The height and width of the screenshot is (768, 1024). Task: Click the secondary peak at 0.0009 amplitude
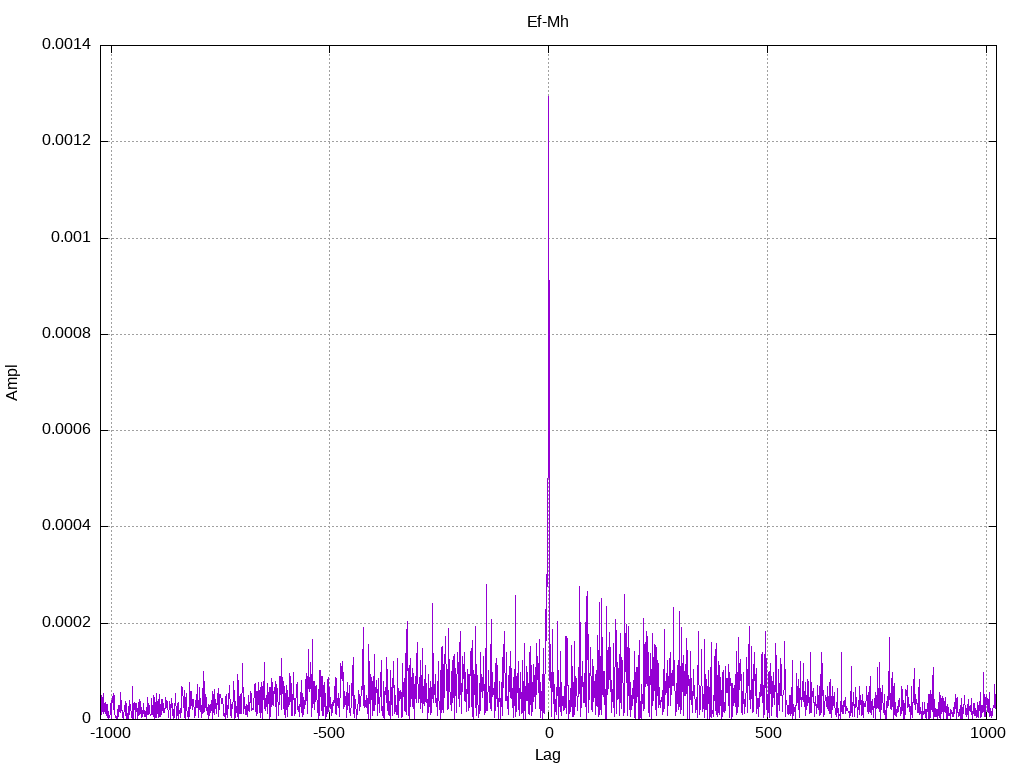(x=549, y=281)
